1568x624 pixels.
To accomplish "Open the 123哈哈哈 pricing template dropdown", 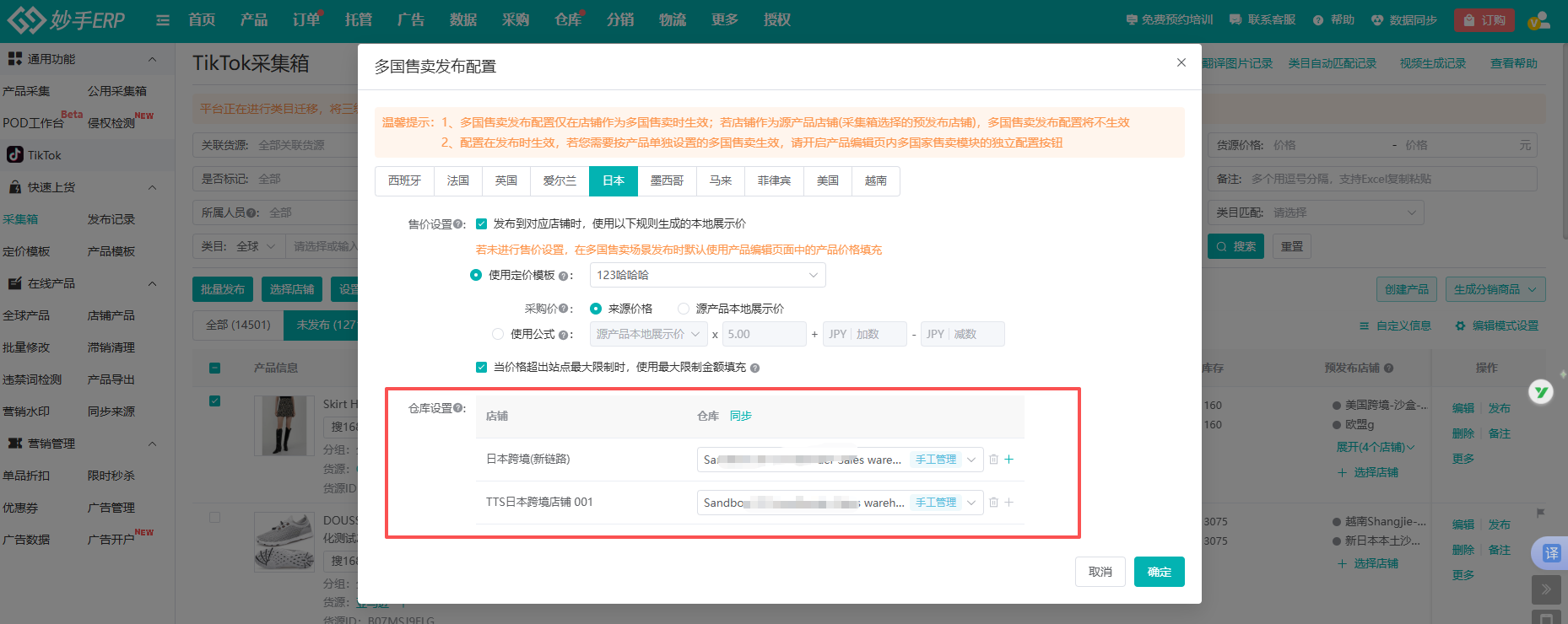I will 707,275.
